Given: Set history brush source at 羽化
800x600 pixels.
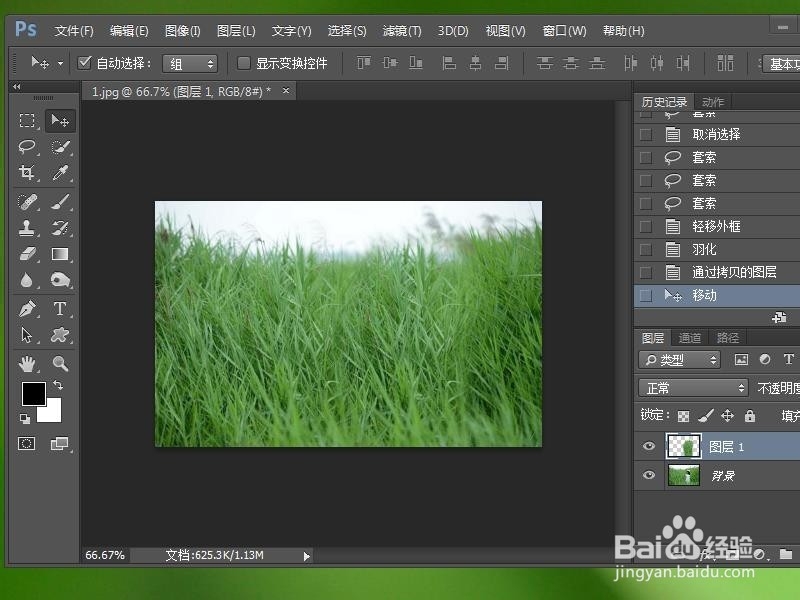Looking at the screenshot, I should [x=645, y=249].
